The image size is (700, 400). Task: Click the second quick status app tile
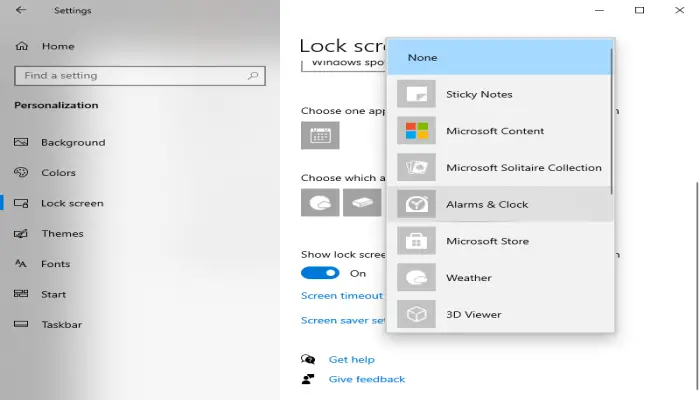point(362,202)
